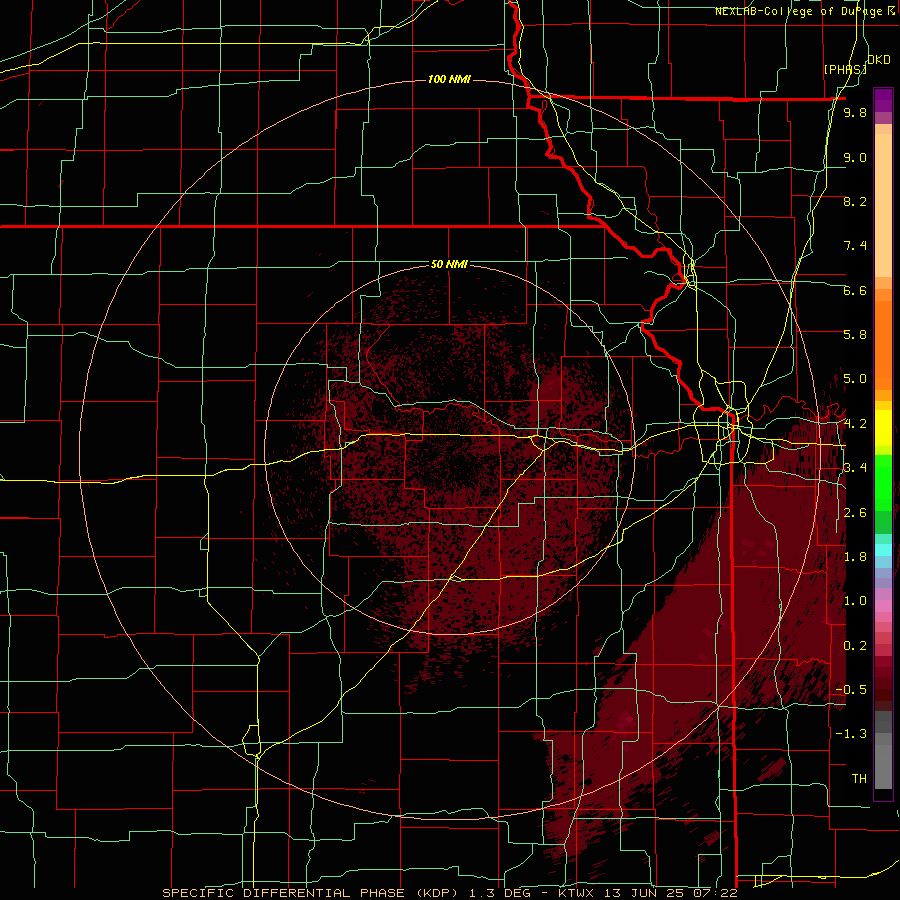Pick the yellow band on the color bar

(883, 428)
